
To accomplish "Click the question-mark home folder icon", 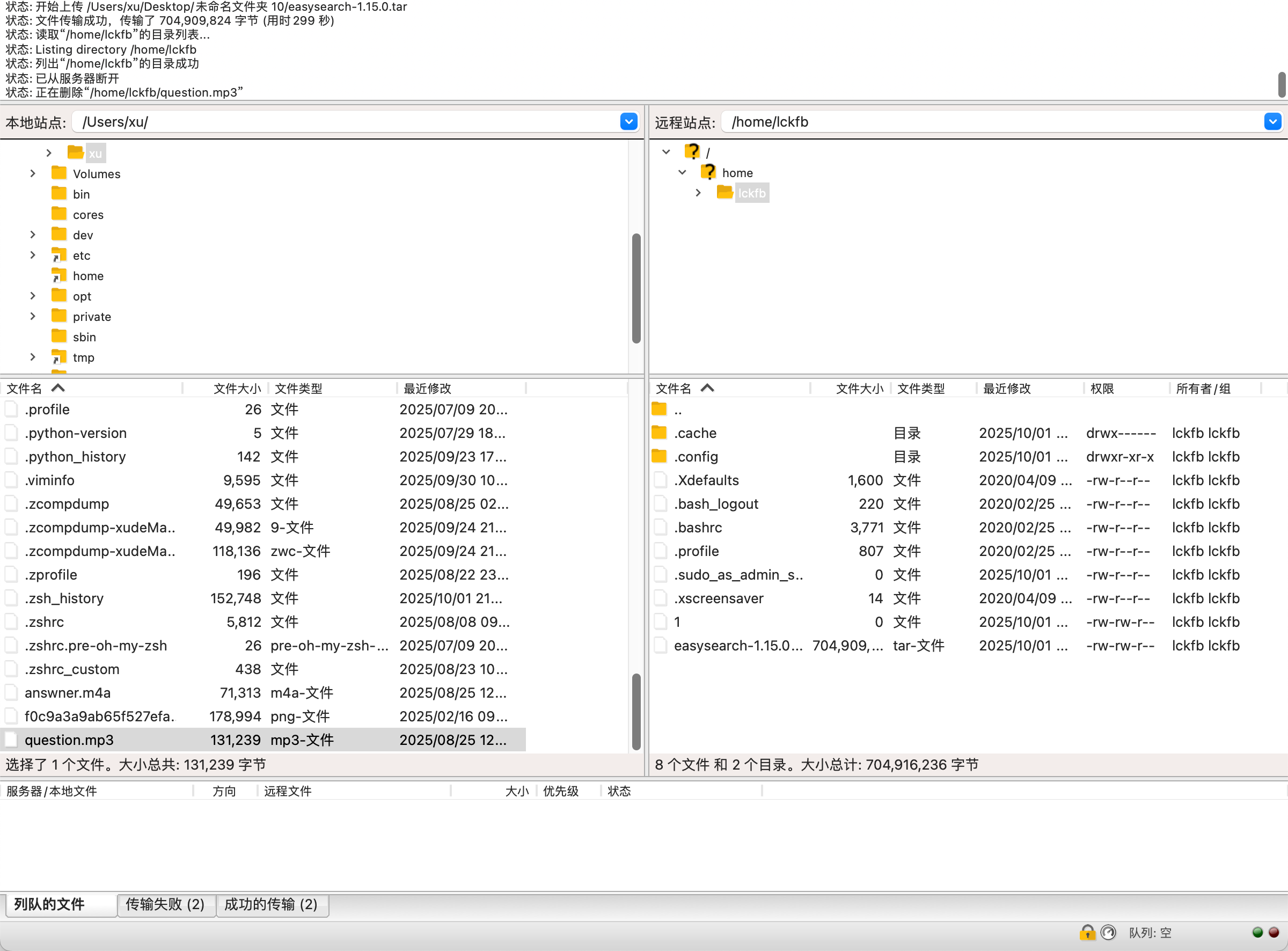I will pyautogui.click(x=708, y=172).
